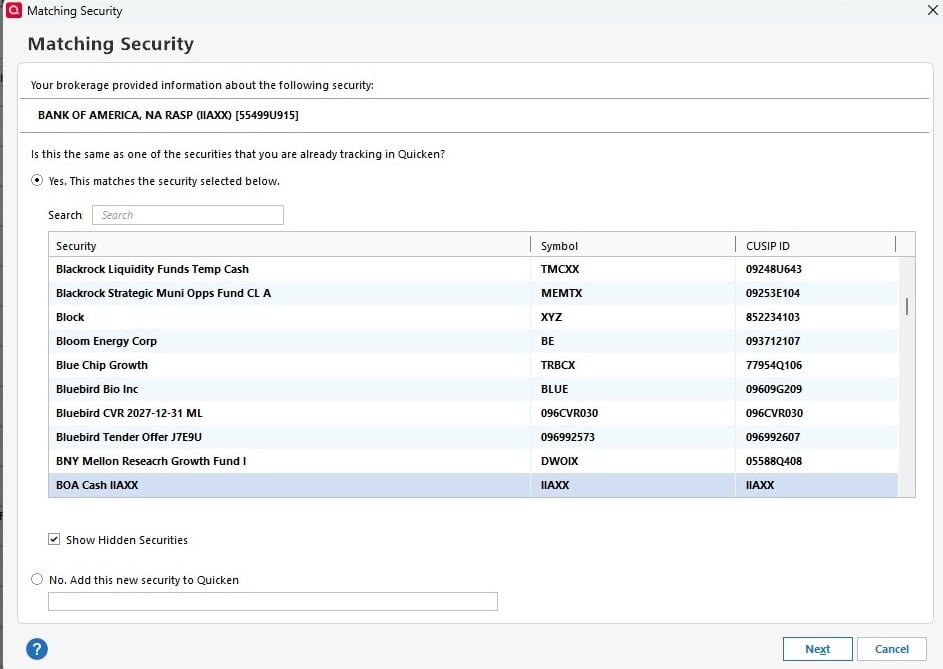Close the Matching Security dialog
The width and height of the screenshot is (943, 669).
(x=932, y=11)
